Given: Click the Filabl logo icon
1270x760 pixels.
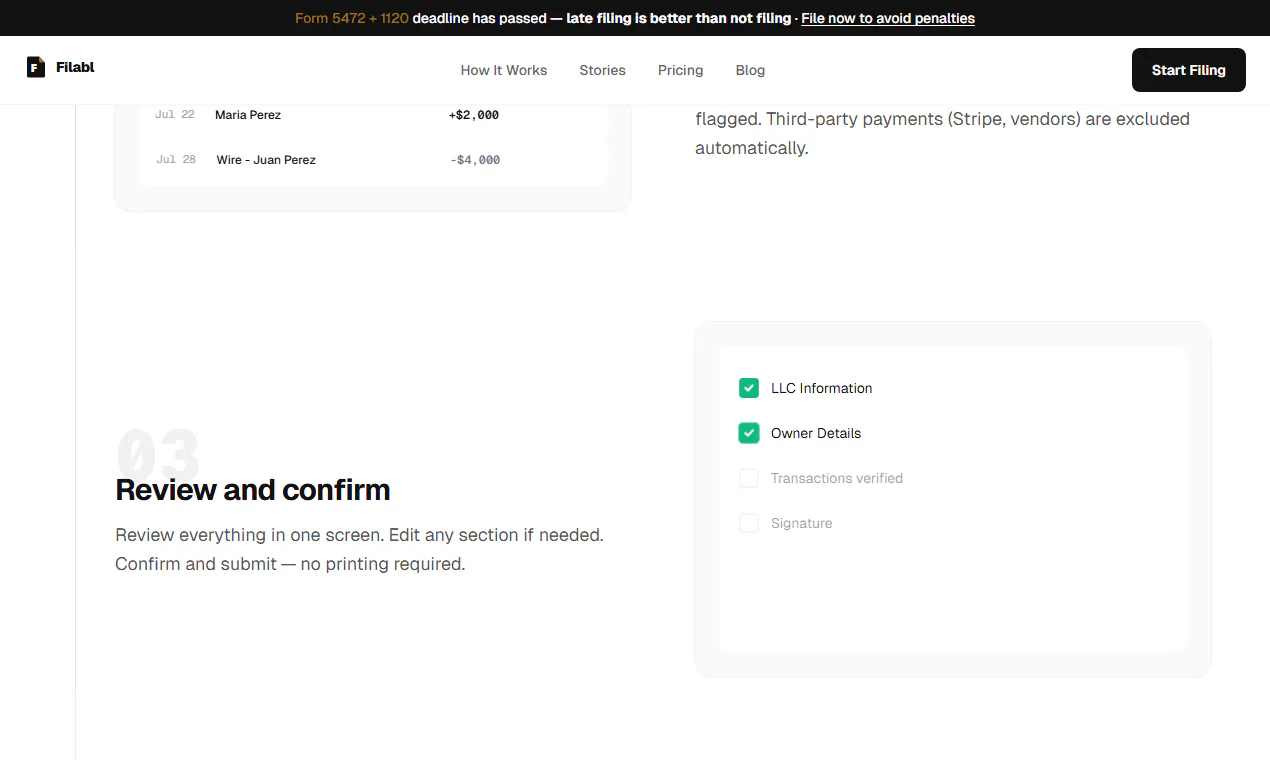Looking at the screenshot, I should (x=36, y=67).
